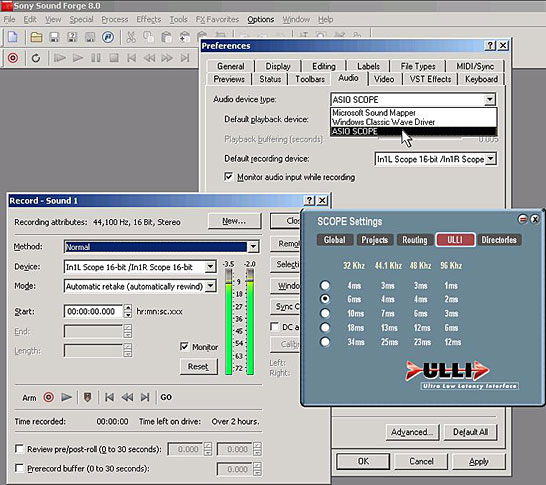Click the Open folder icon in main toolbar

tap(36, 37)
